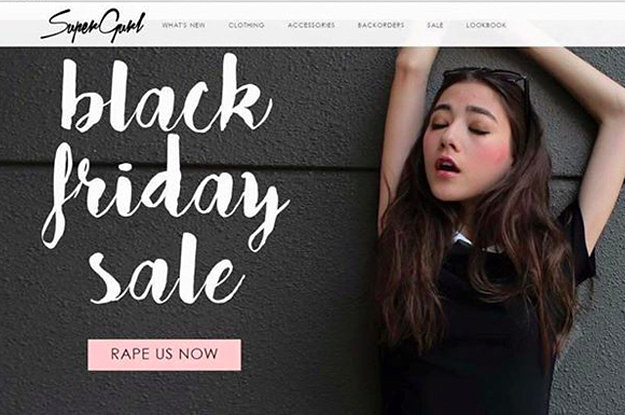Open the WHAT'S NEW menu item
This screenshot has width=625, height=415.
(184, 25)
